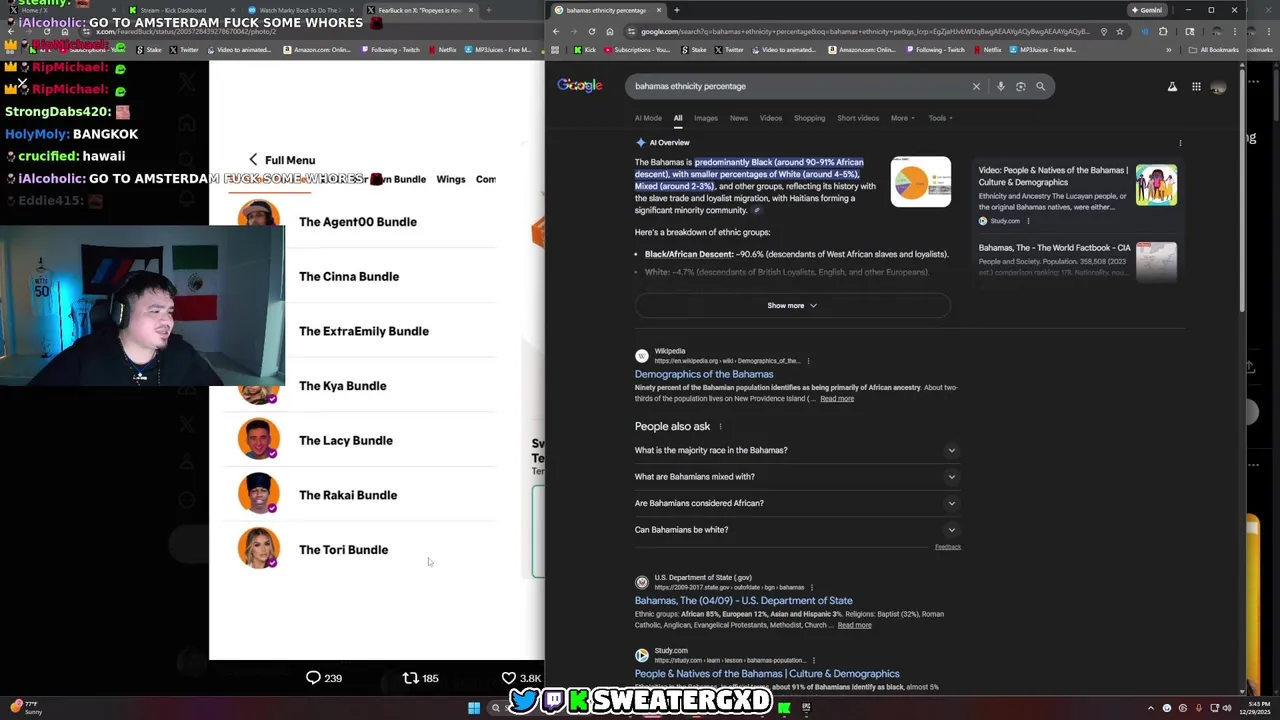
Task: Like the tweet showing 3.8K
Action: pyautogui.click(x=521, y=678)
